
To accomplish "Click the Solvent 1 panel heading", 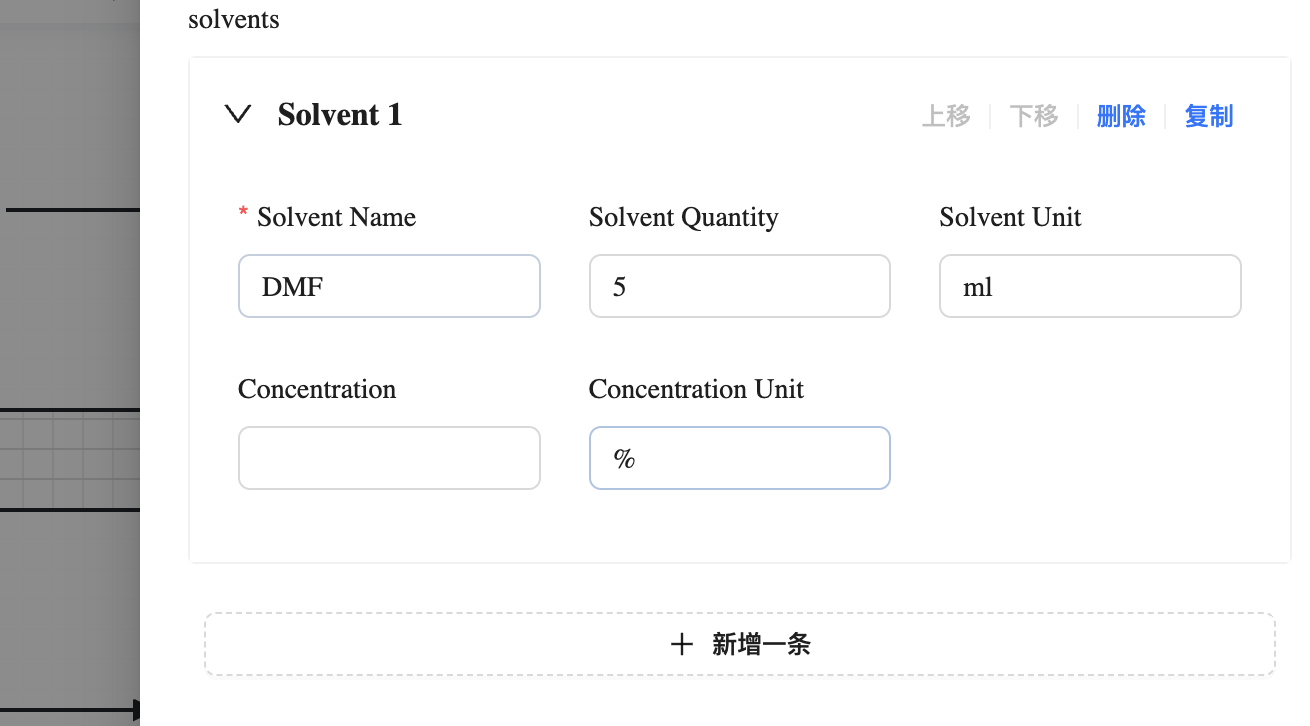I will 340,114.
